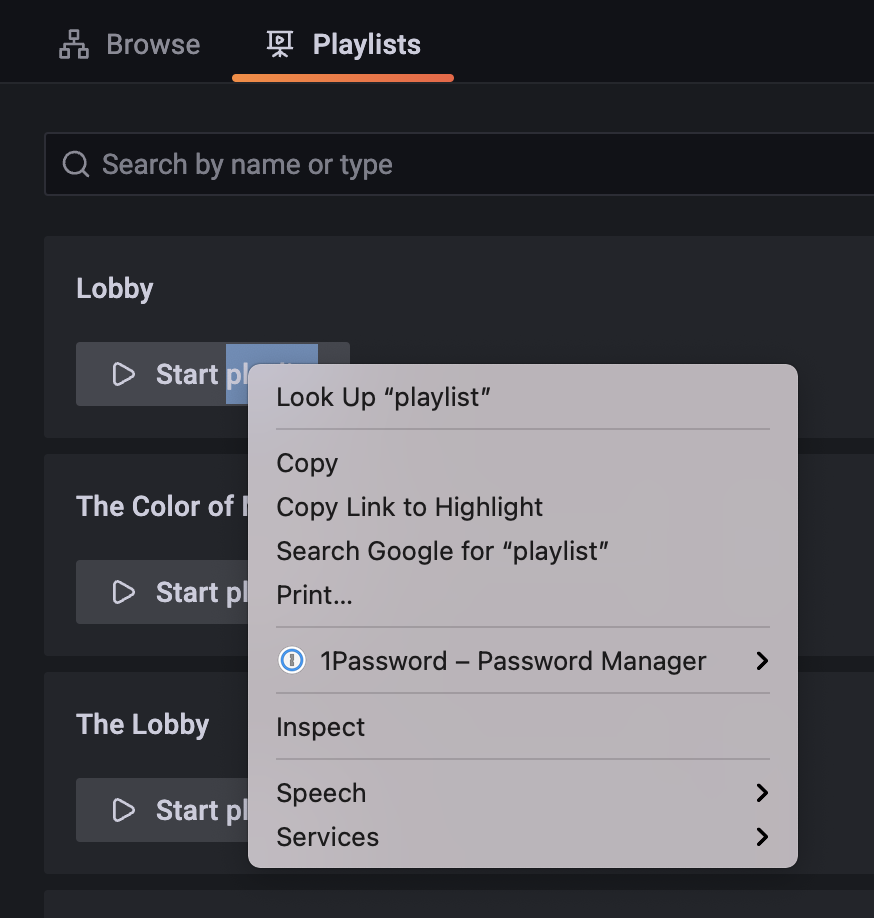
Task: Choose Copy Link to Highlight
Action: click(409, 507)
